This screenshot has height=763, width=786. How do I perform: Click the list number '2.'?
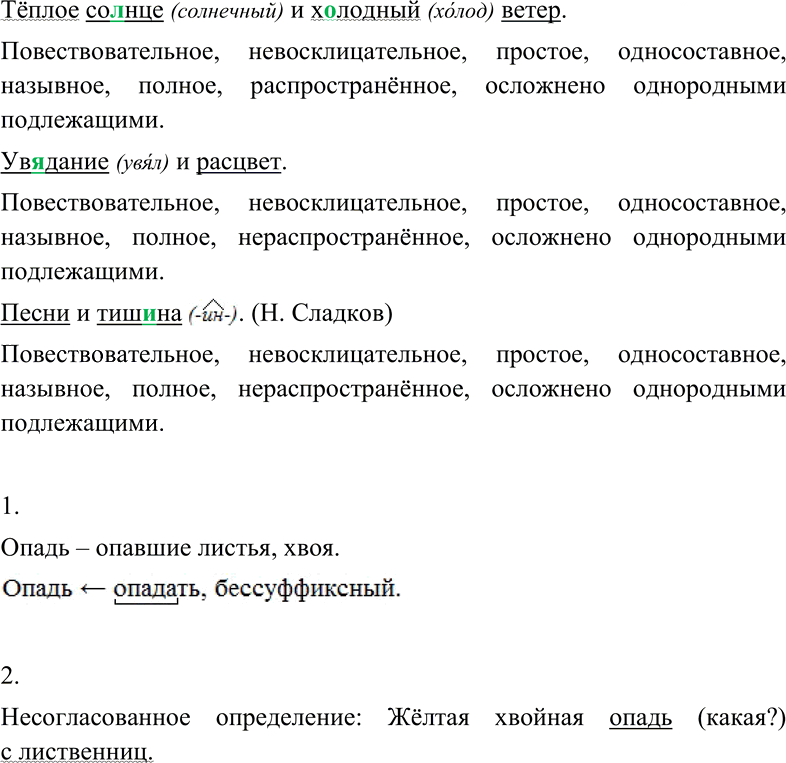pyautogui.click(x=10, y=677)
